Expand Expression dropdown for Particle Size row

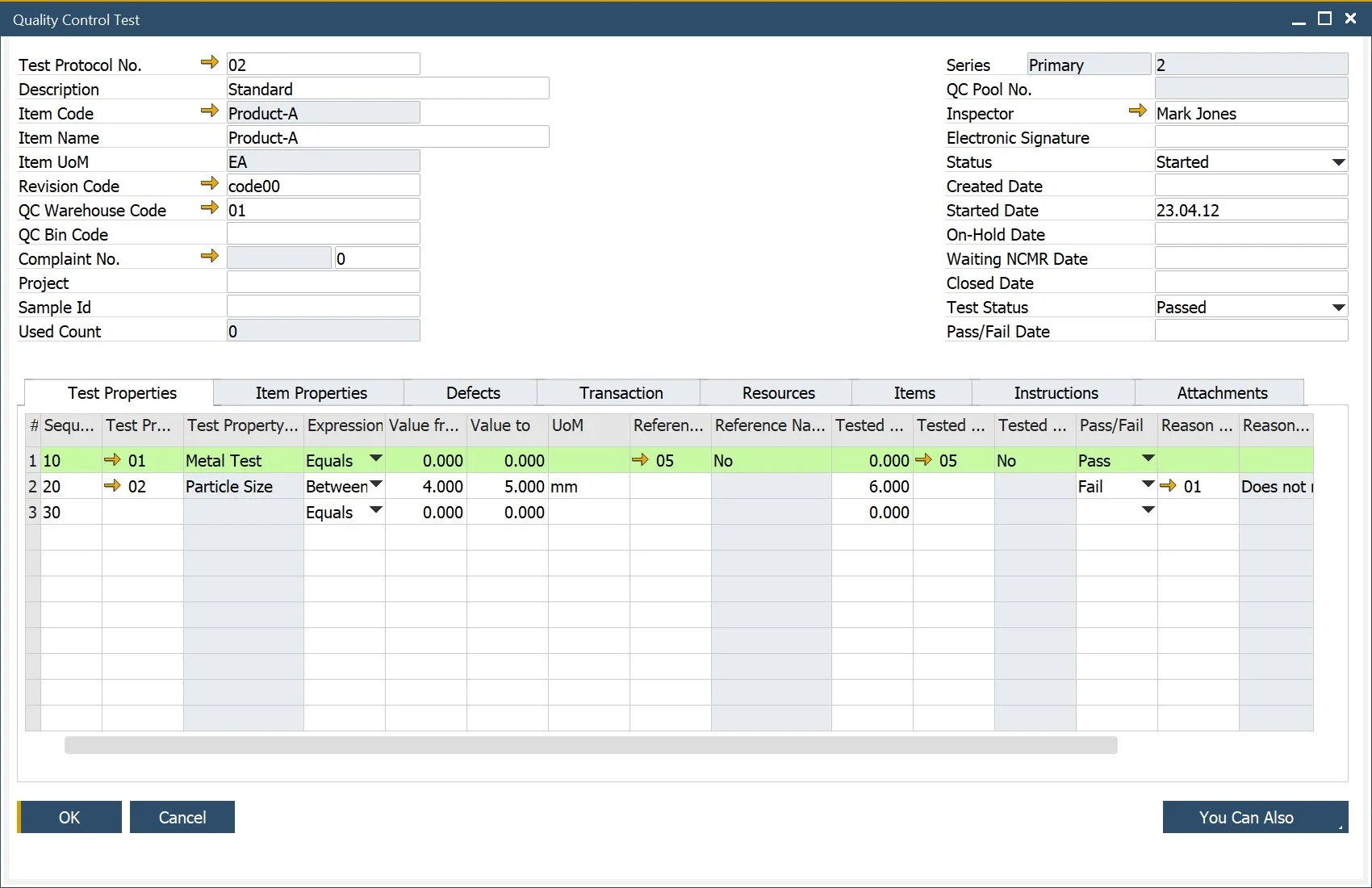pos(375,484)
